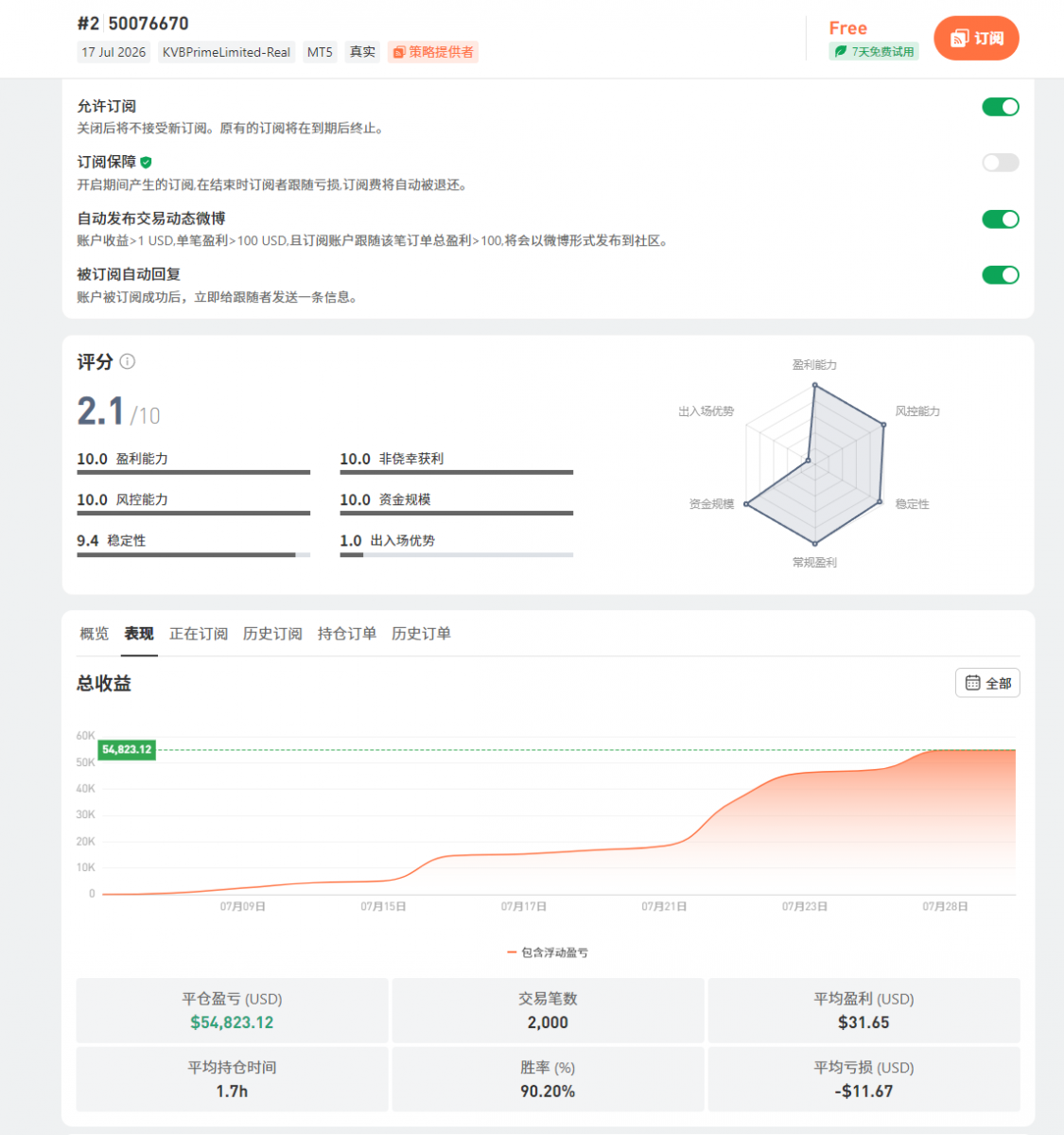Turn off 自动发布交易动态微博 switch
Viewport: 1064px width, 1135px height.
point(1001,219)
